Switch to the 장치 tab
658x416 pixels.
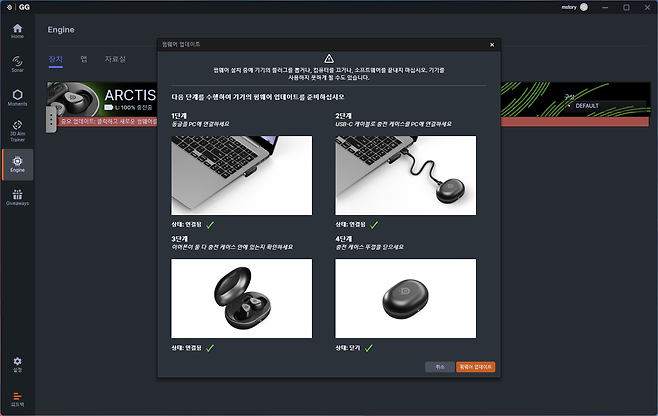(55, 60)
